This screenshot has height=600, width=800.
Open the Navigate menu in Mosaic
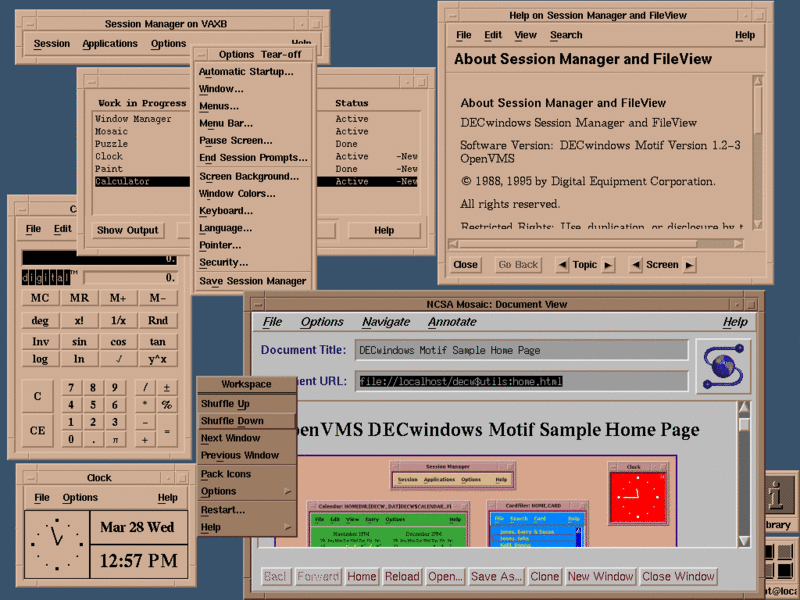point(387,322)
